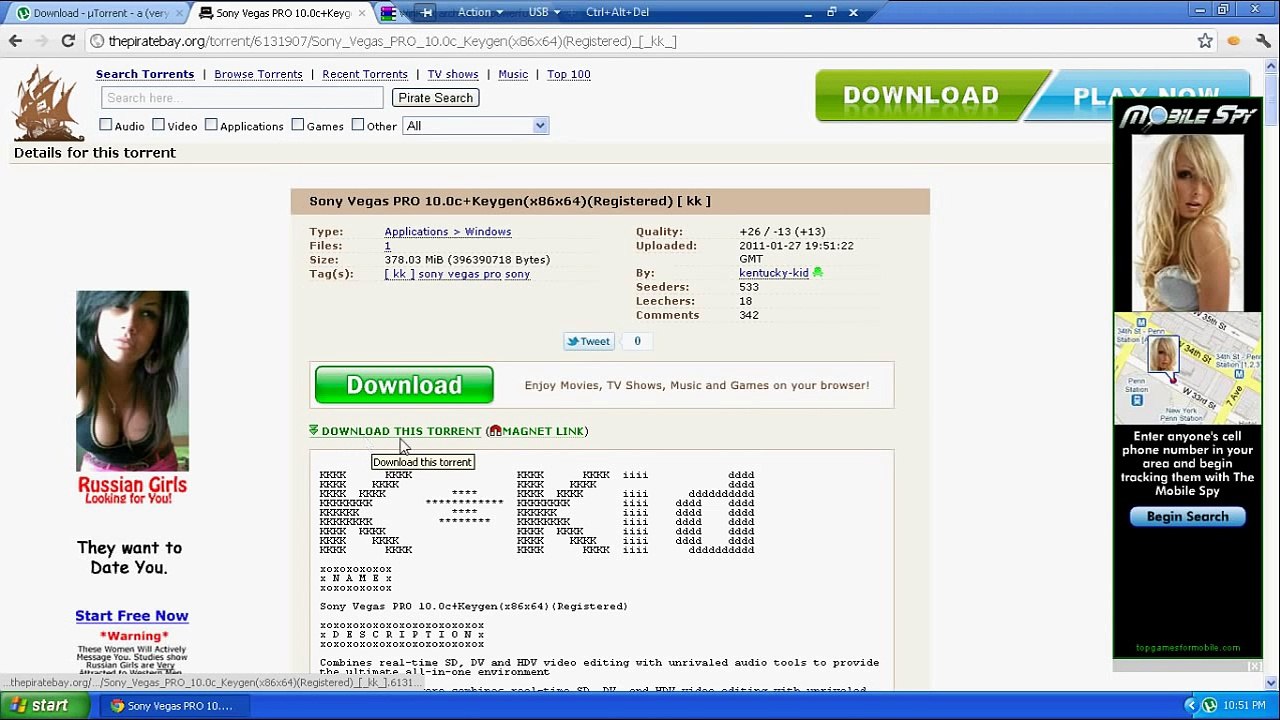Image resolution: width=1280 pixels, height=720 pixels.
Task: Close the Mobile Spy ad with its X
Action: click(1254, 666)
